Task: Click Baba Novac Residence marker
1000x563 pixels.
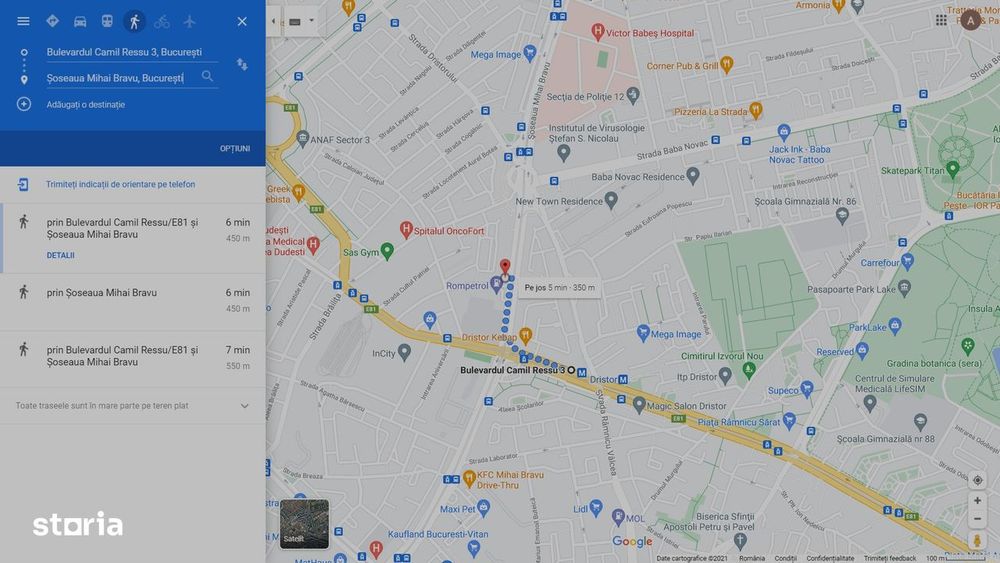Action: point(693,176)
